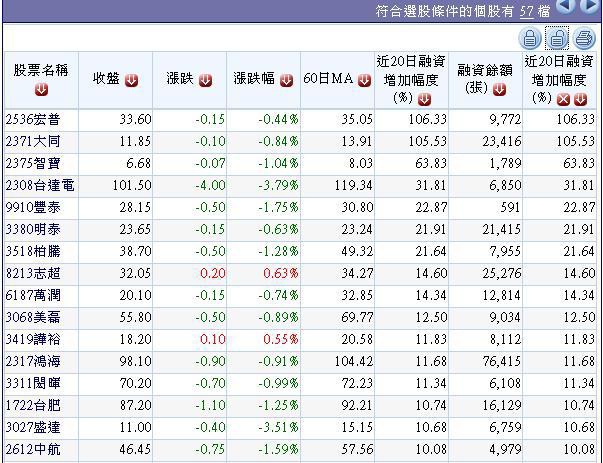Click closing price 101.50 of 台達電

pyautogui.click(x=132, y=186)
